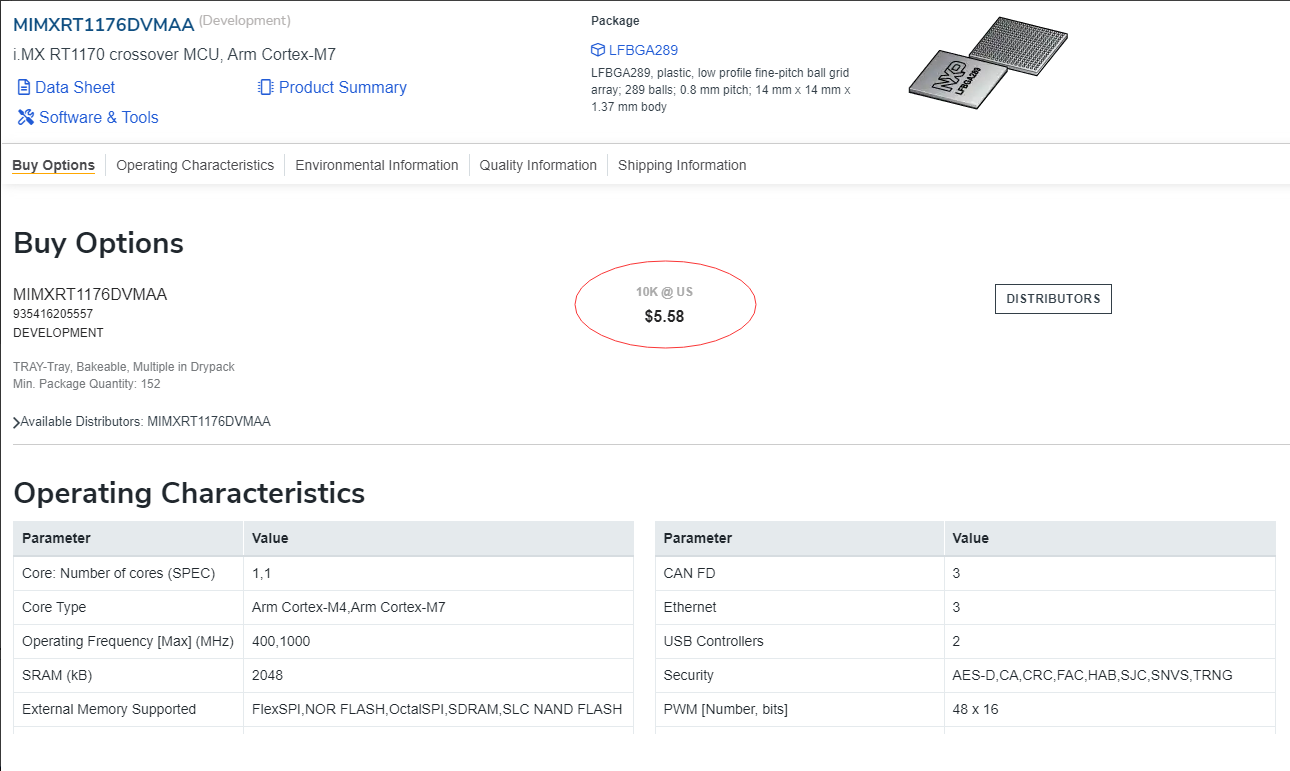The width and height of the screenshot is (1290, 771).
Task: Select the 48 x 16 PWM value
Action: click(975, 709)
